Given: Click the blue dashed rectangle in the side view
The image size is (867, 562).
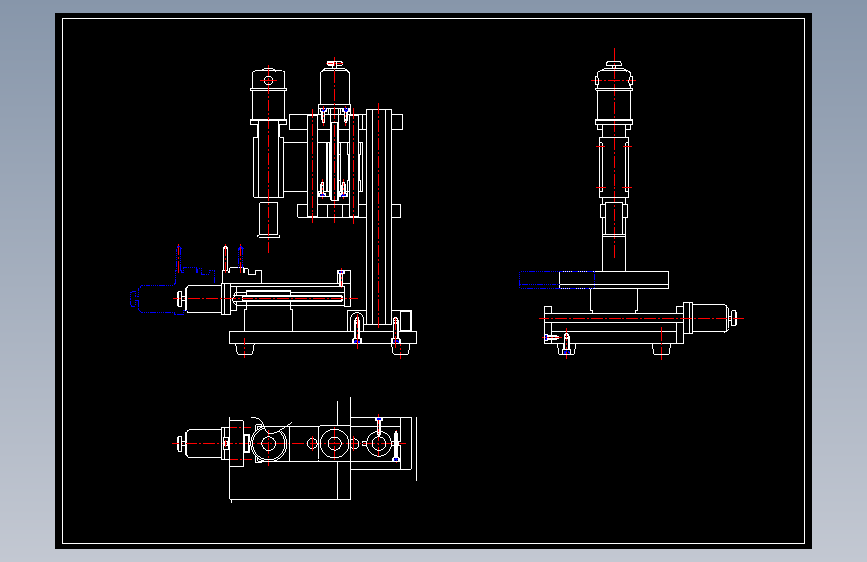Looking at the screenshot, I should point(557,279).
